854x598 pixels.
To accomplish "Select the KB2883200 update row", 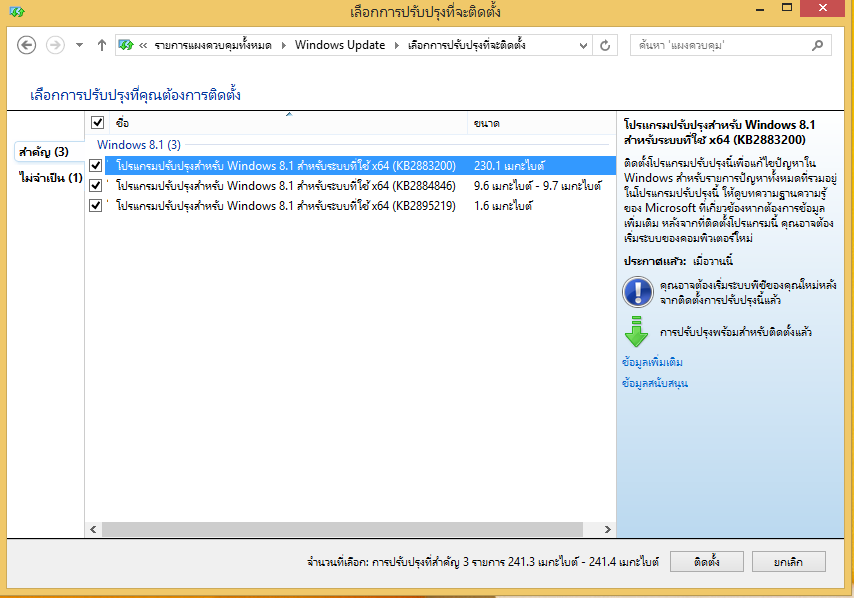I will [360, 166].
